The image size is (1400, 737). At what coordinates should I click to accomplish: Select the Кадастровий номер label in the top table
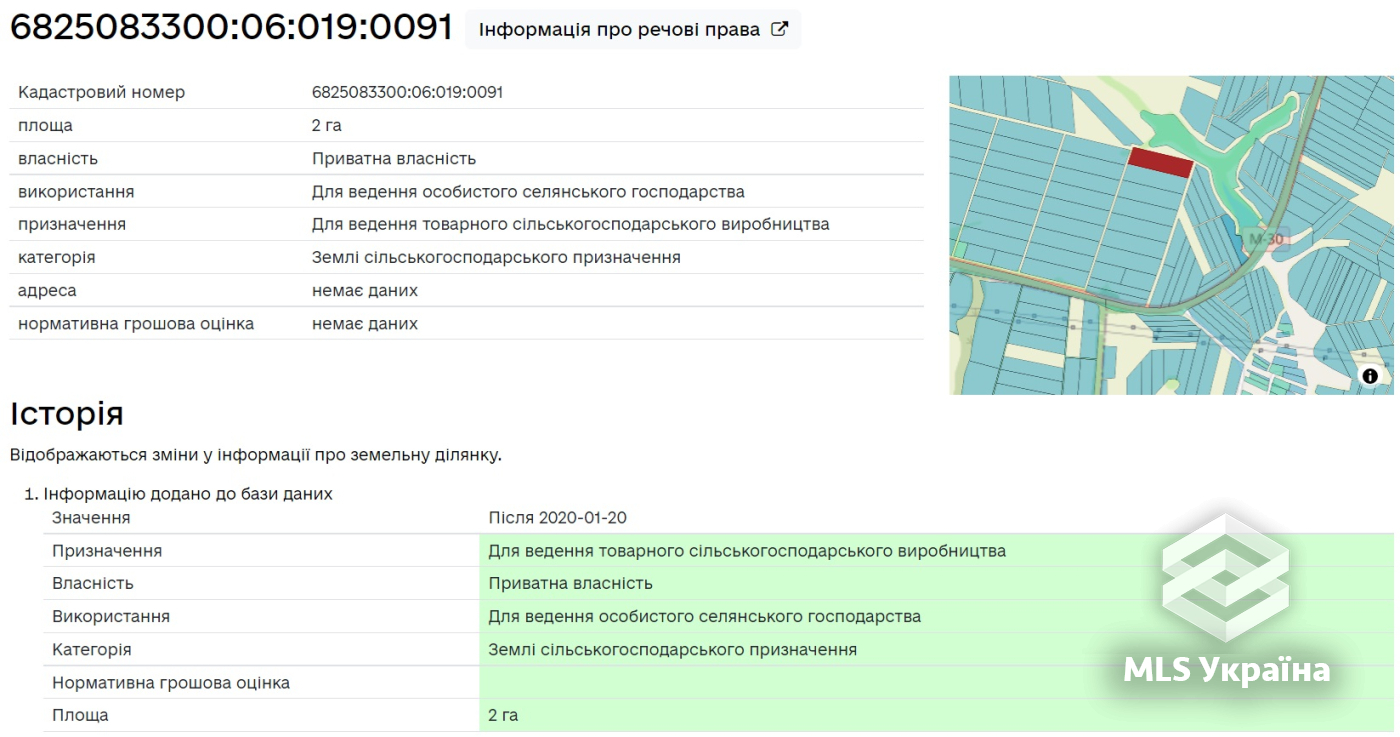(102, 92)
